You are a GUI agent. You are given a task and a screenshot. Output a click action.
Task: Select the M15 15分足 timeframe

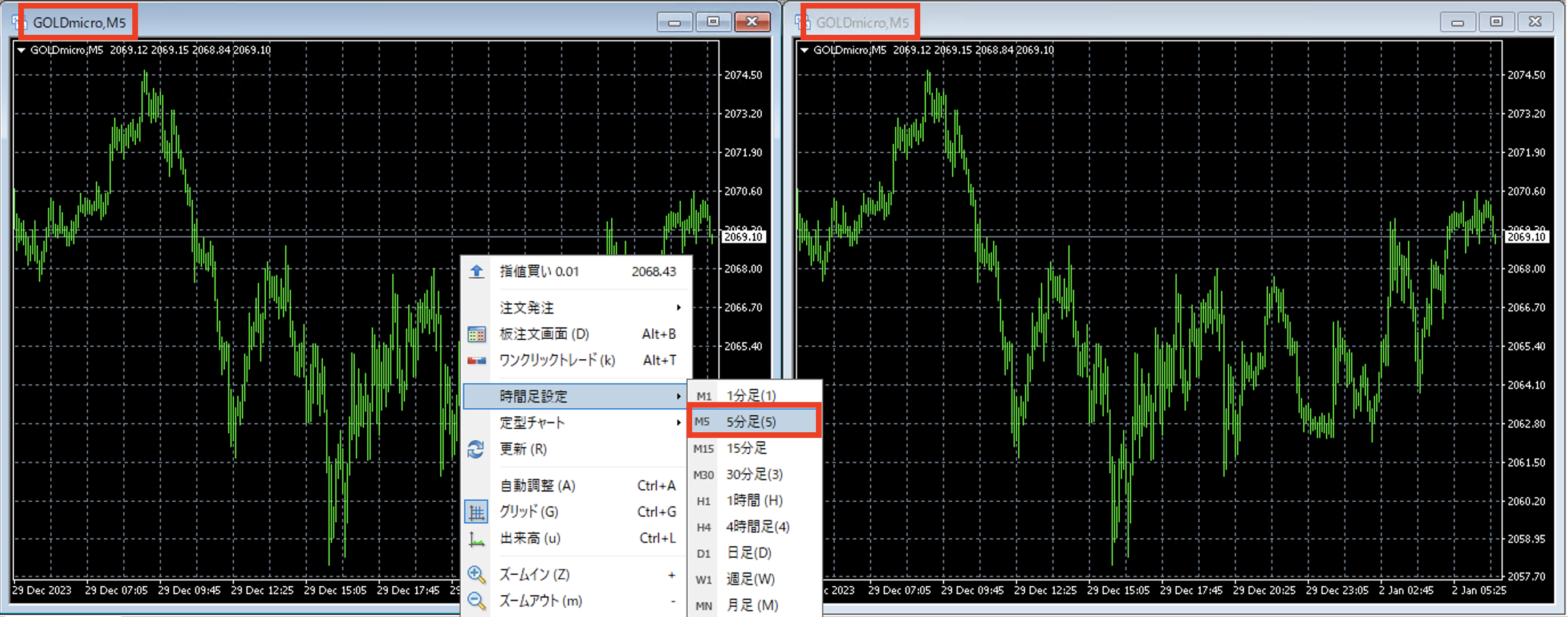coord(747,448)
